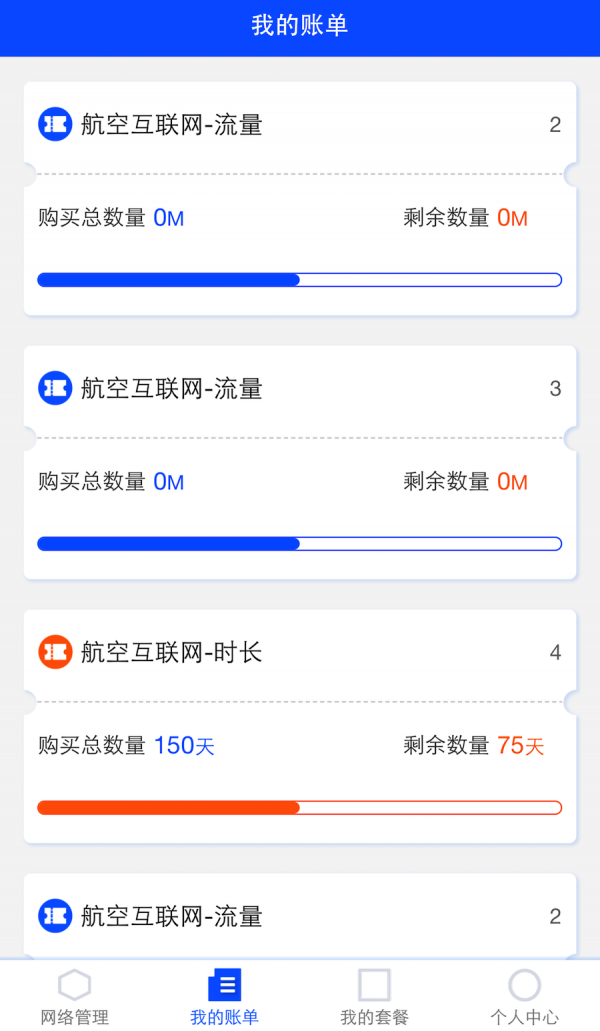This screenshot has height=1031, width=600.
Task: Click the first card's blue progress bar
Action: click(299, 279)
